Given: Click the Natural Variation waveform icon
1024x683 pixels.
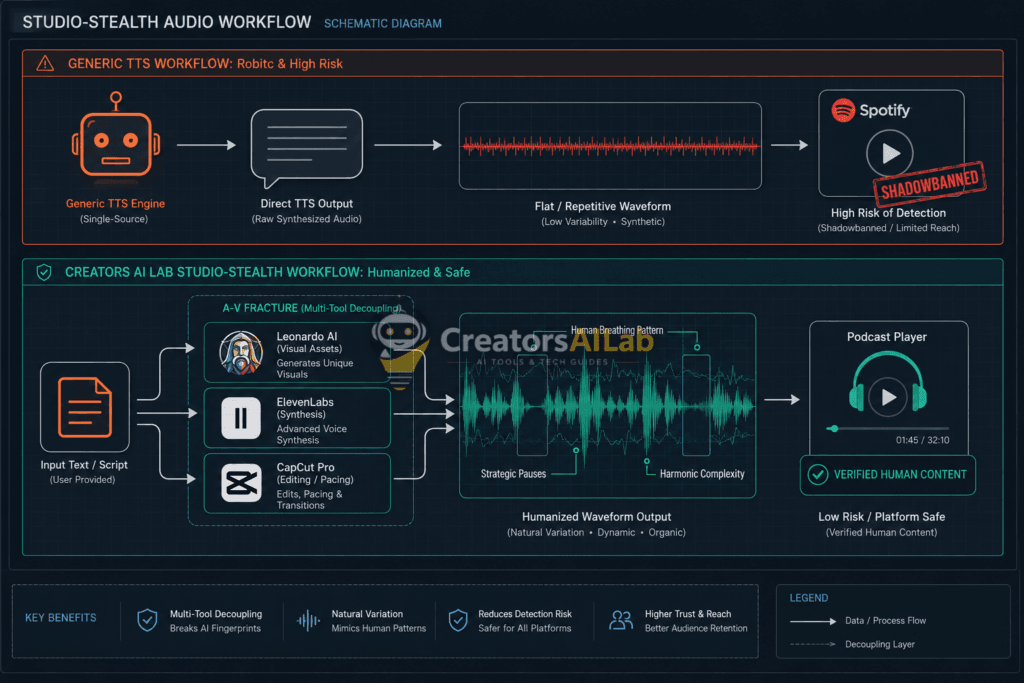Looking at the screenshot, I should (308, 620).
